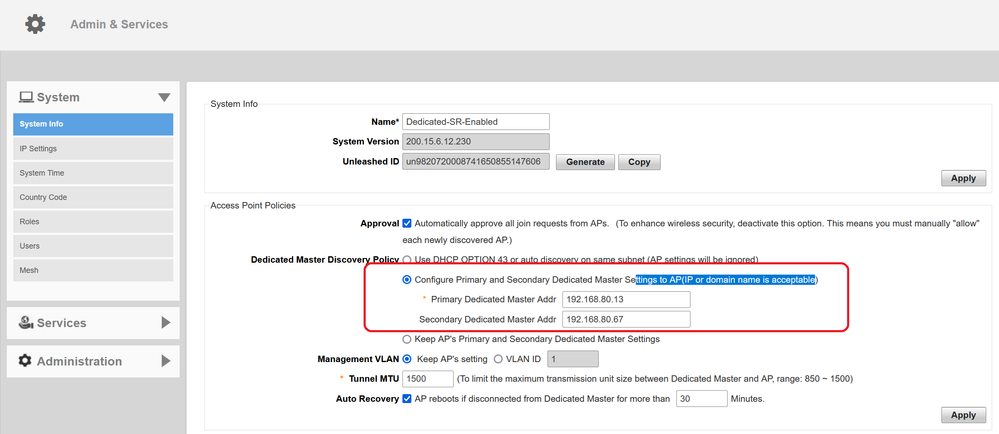Open the System Time menu item
Viewport: 999px width, 434px height.
[92, 173]
